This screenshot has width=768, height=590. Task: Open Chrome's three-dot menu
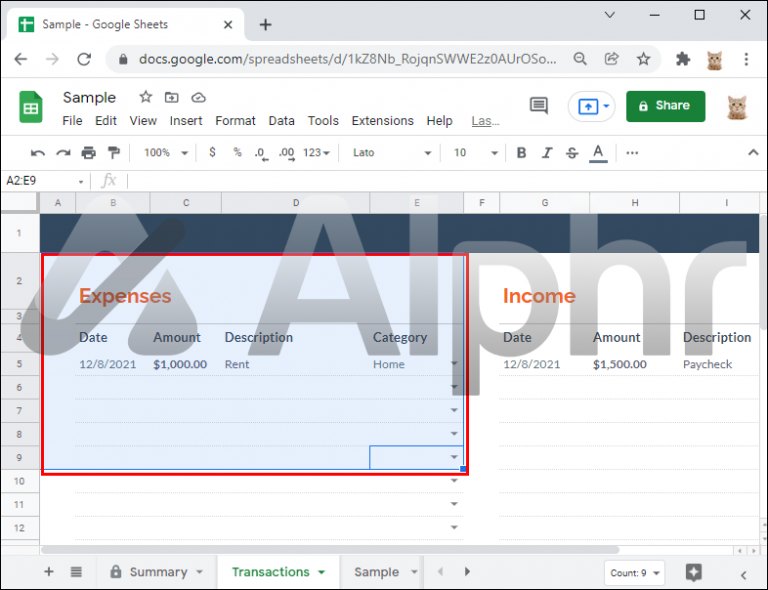pyautogui.click(x=746, y=59)
